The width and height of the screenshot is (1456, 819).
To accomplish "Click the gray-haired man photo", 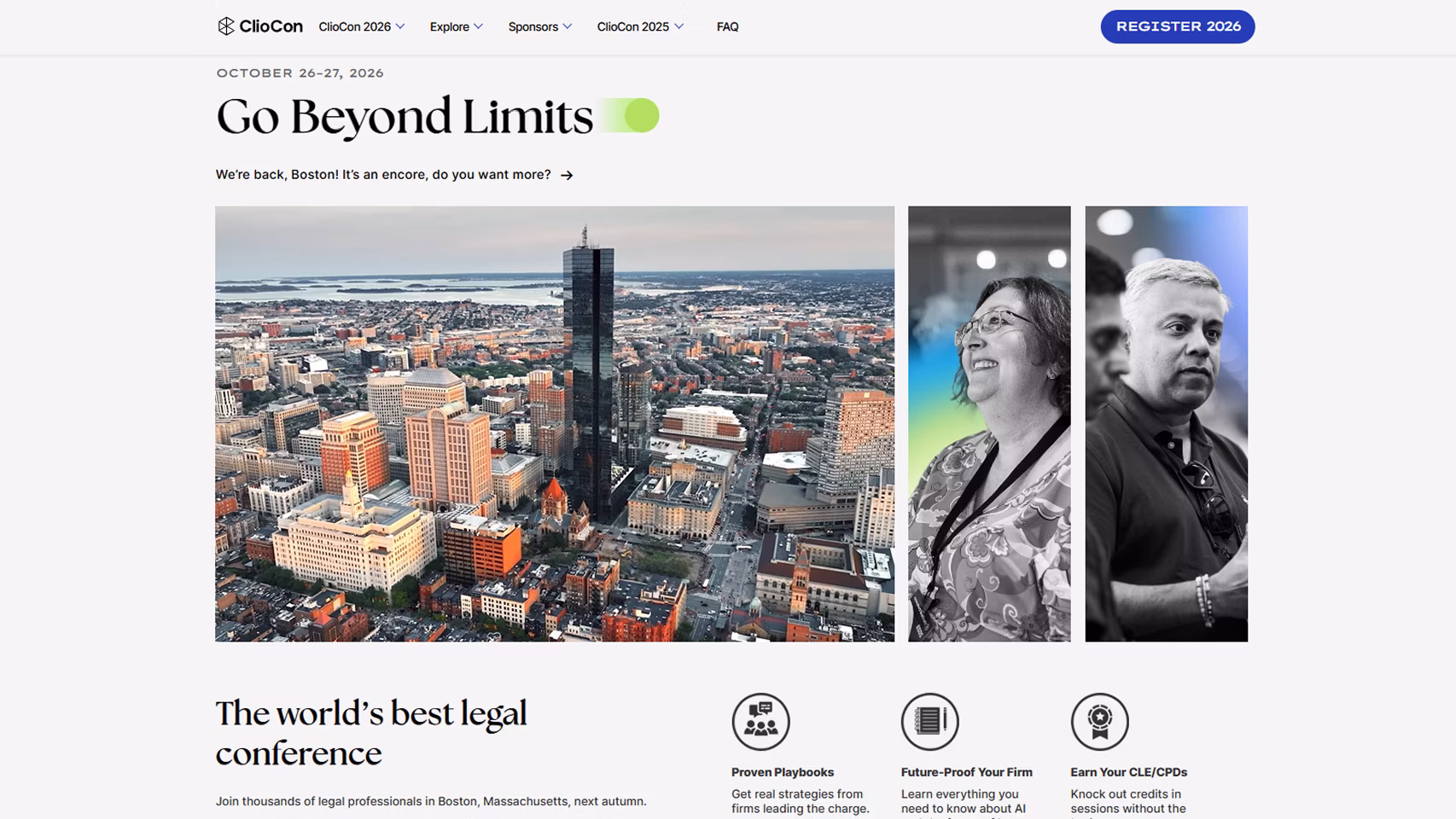I will tap(1167, 424).
